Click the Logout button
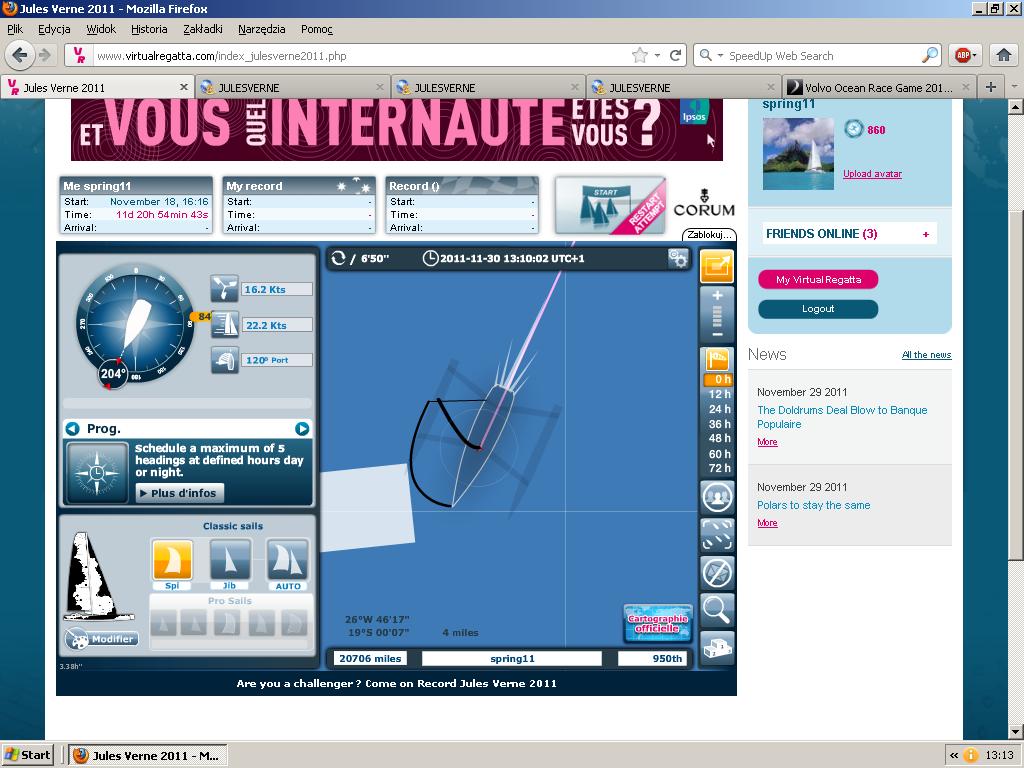The height and width of the screenshot is (768, 1024). pyautogui.click(x=817, y=309)
